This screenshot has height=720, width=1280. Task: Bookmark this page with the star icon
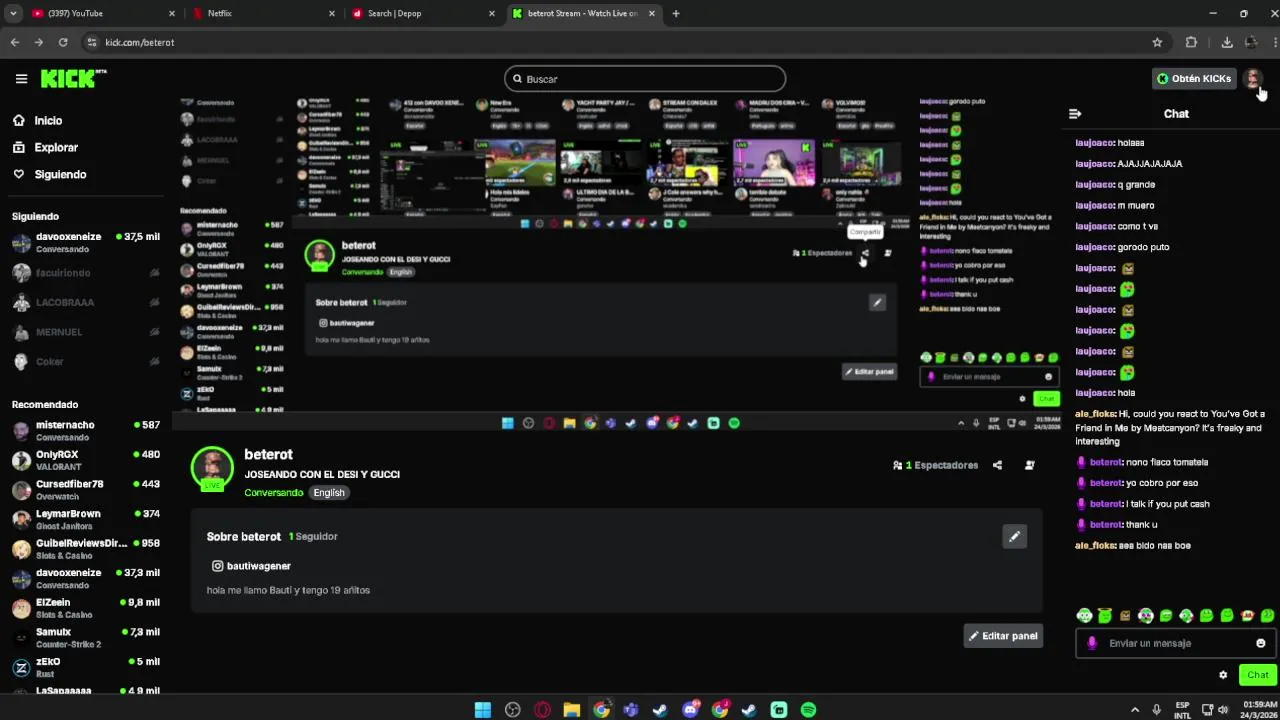[1157, 42]
